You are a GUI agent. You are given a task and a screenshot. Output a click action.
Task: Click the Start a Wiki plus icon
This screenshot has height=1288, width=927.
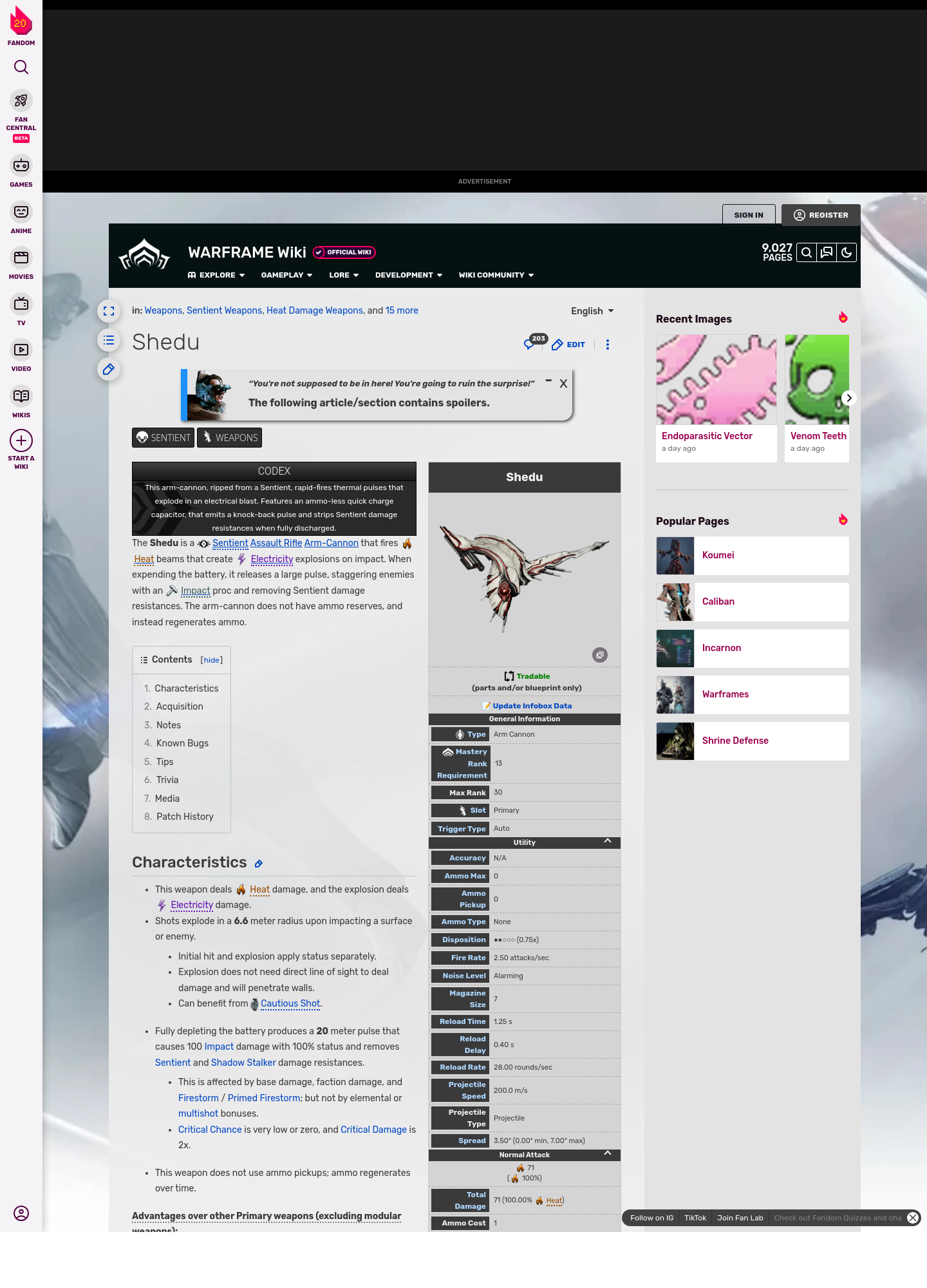tap(21, 440)
